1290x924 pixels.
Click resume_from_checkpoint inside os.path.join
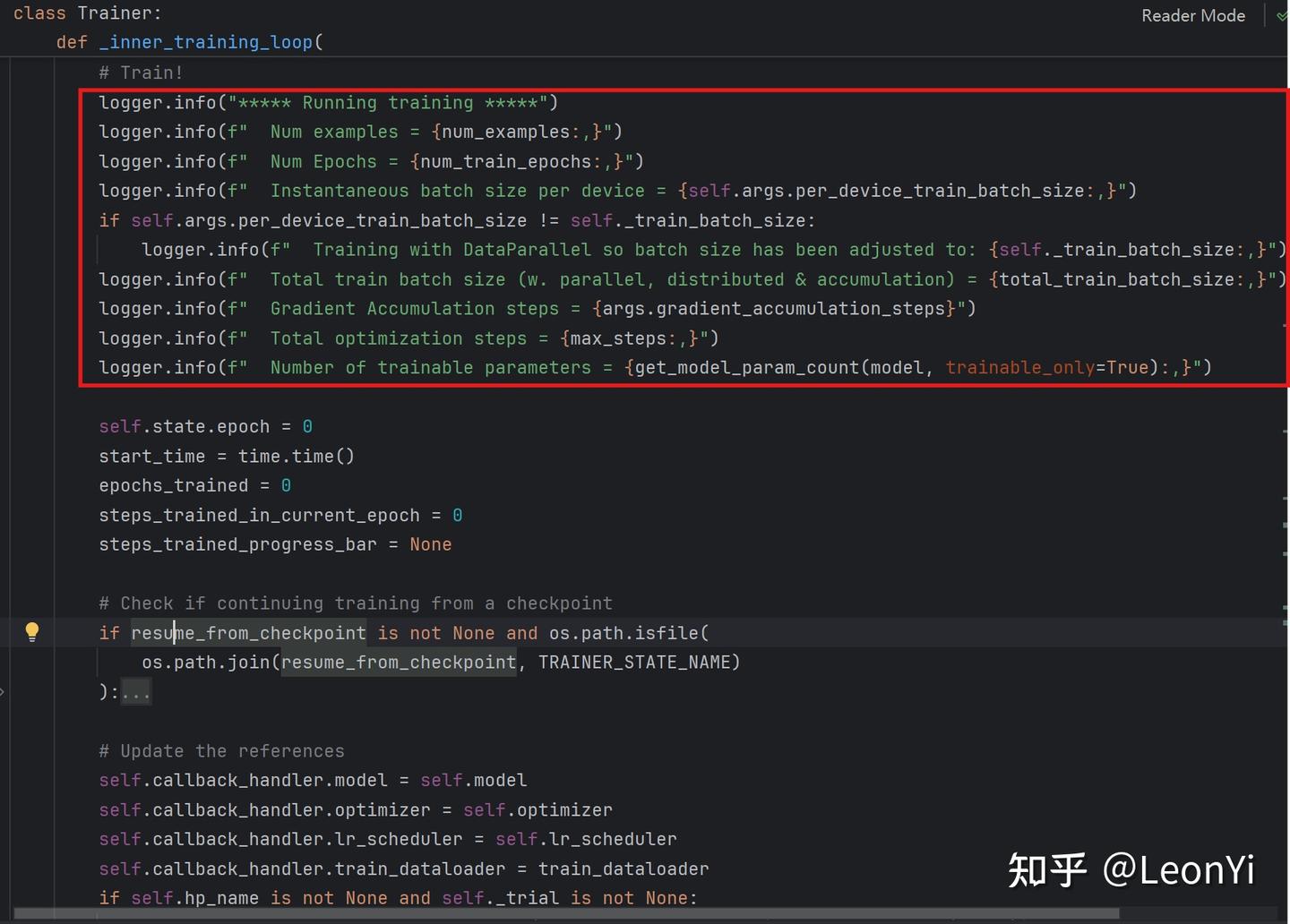[x=399, y=663]
